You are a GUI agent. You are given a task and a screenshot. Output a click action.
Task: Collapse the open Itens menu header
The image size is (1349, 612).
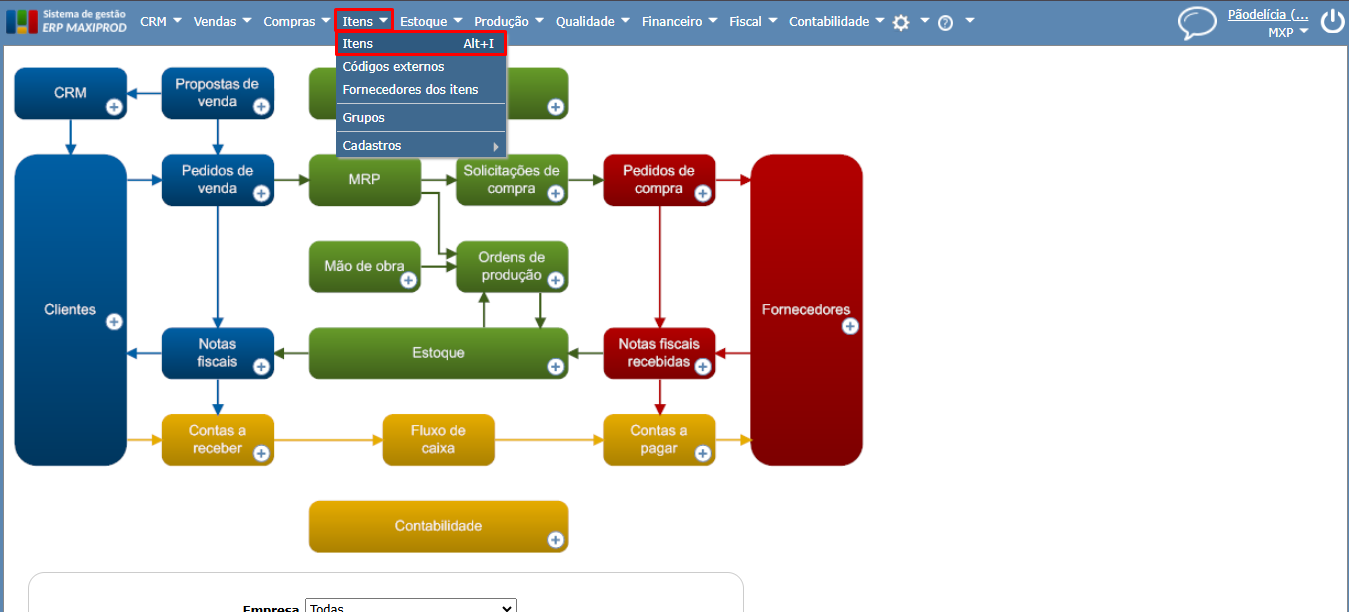tap(364, 21)
